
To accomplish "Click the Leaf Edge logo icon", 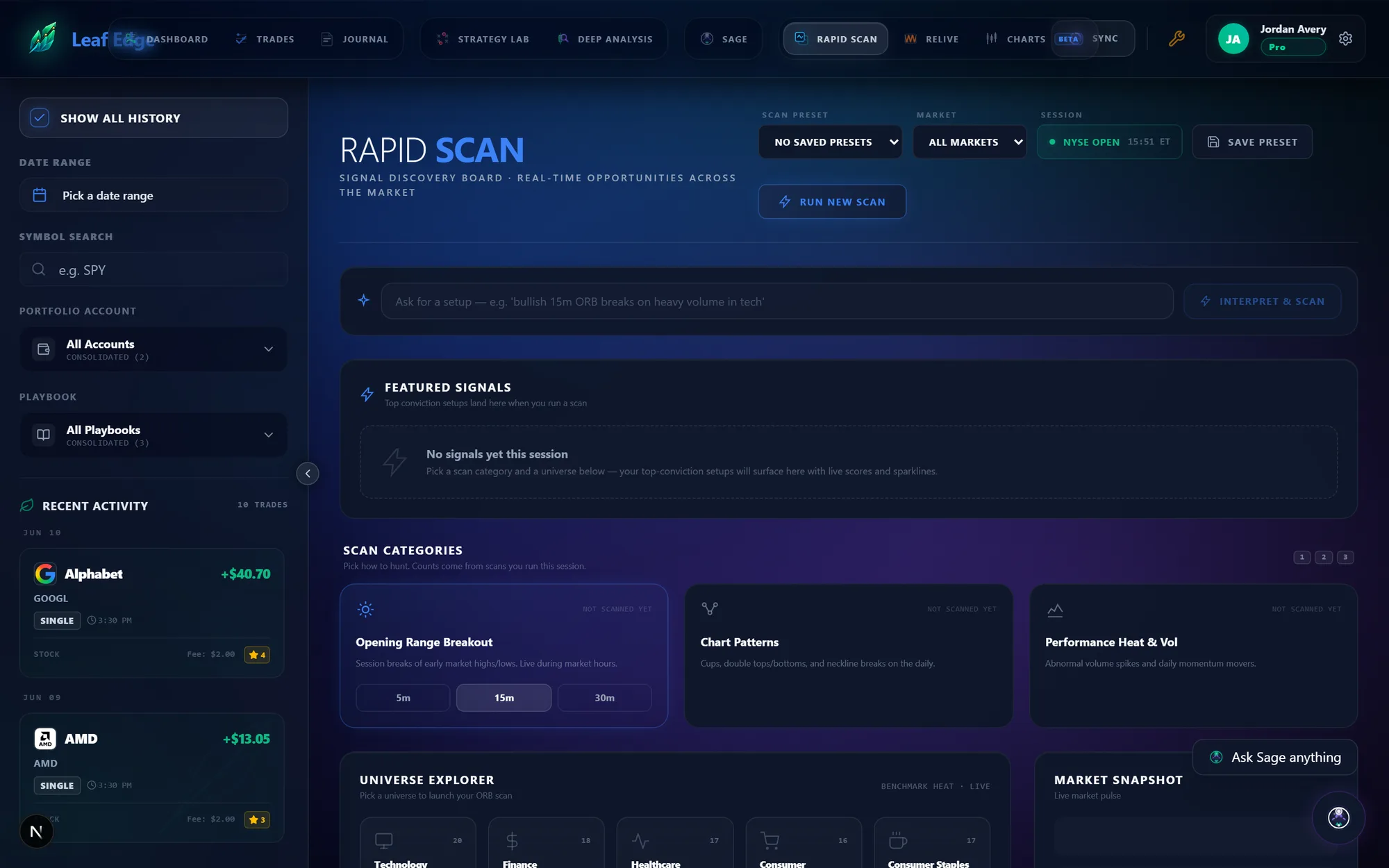I will [43, 38].
